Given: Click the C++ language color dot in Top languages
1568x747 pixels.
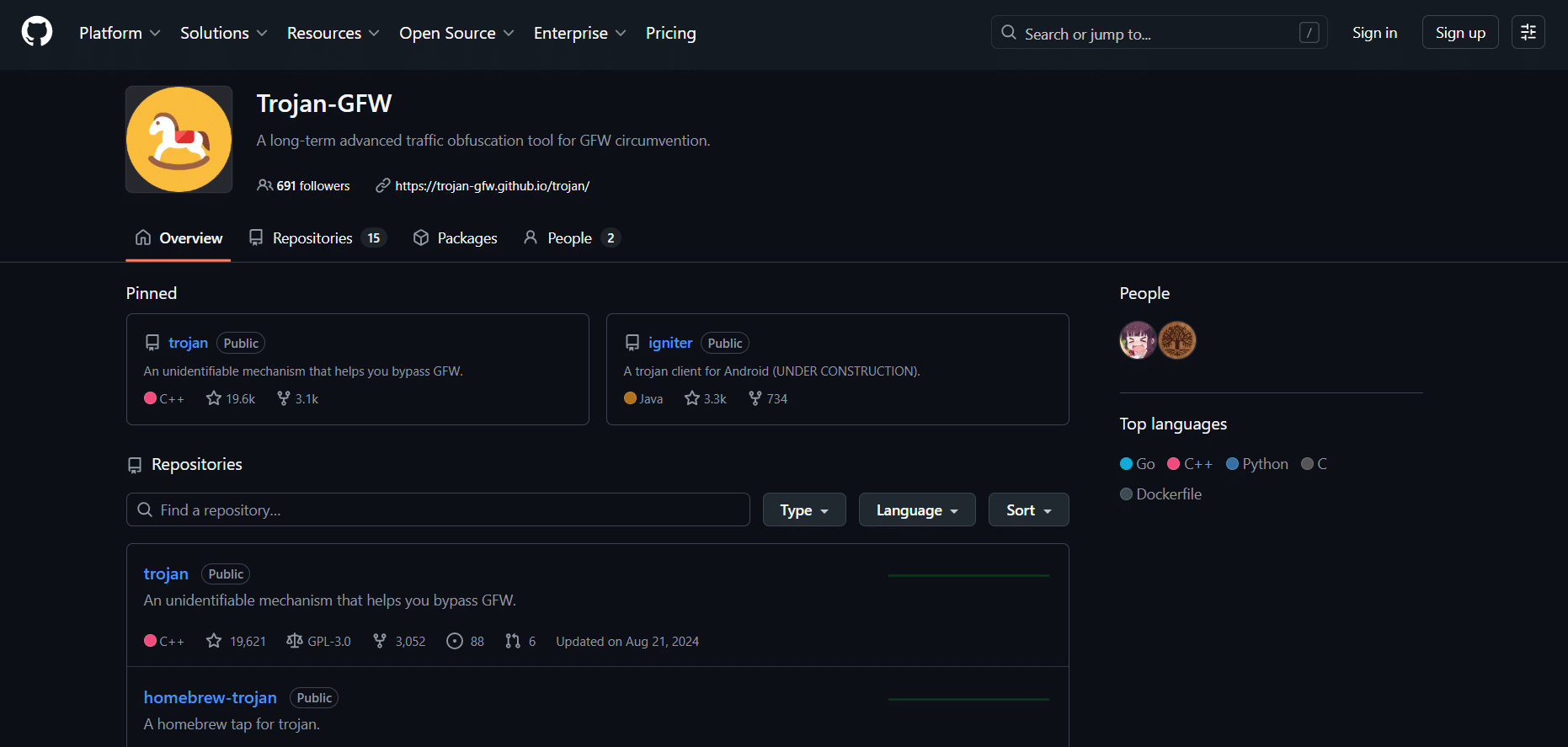Looking at the screenshot, I should (1173, 464).
